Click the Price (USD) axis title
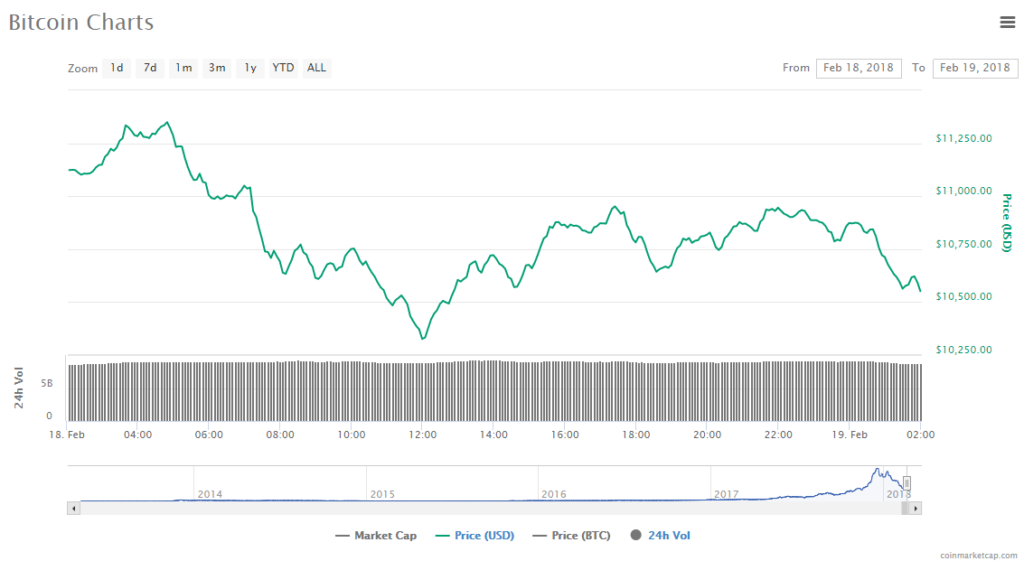Screen dimensions: 1024x561 point(1007,223)
